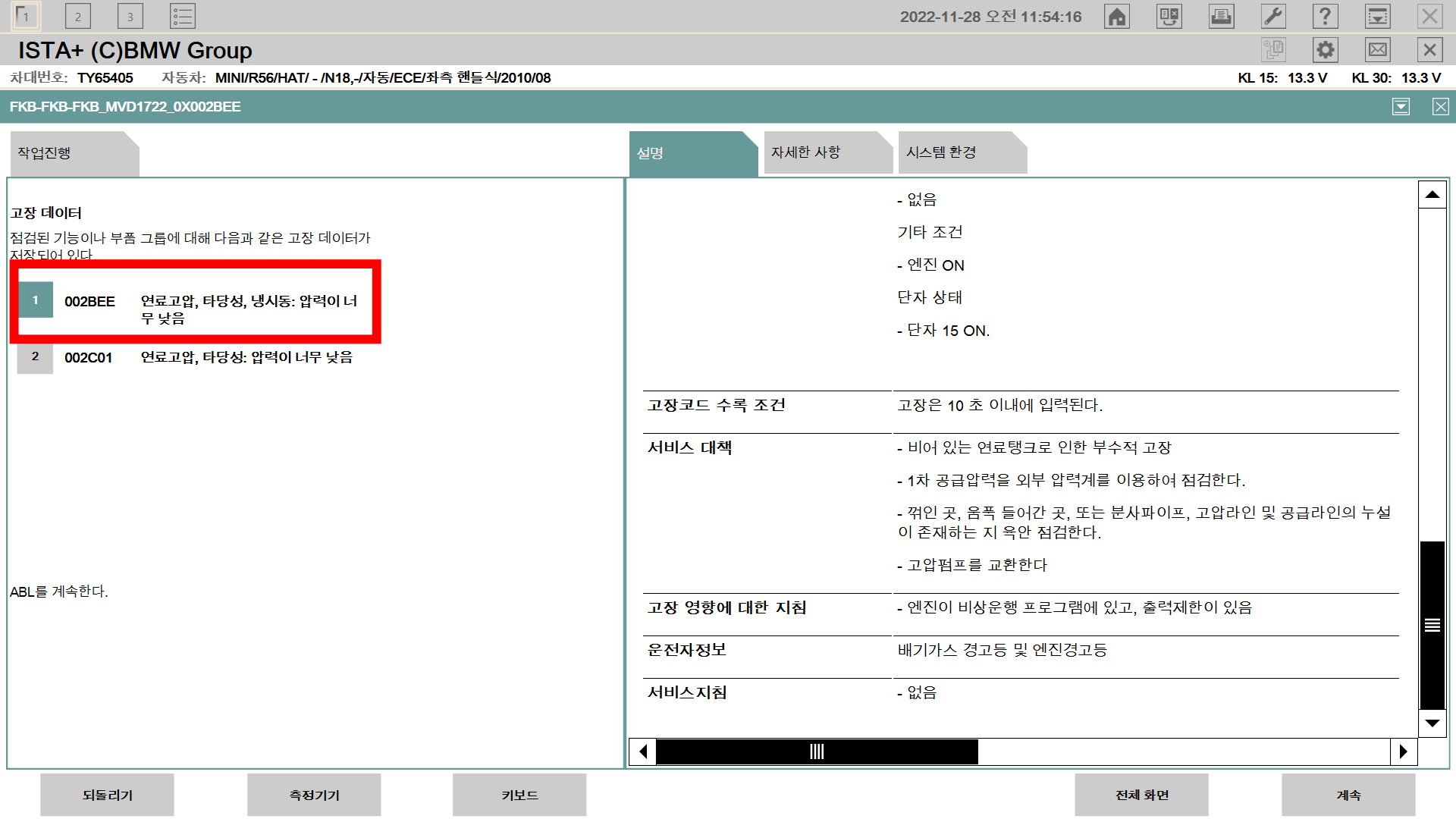Click the envelope feedback icon

click(1377, 50)
